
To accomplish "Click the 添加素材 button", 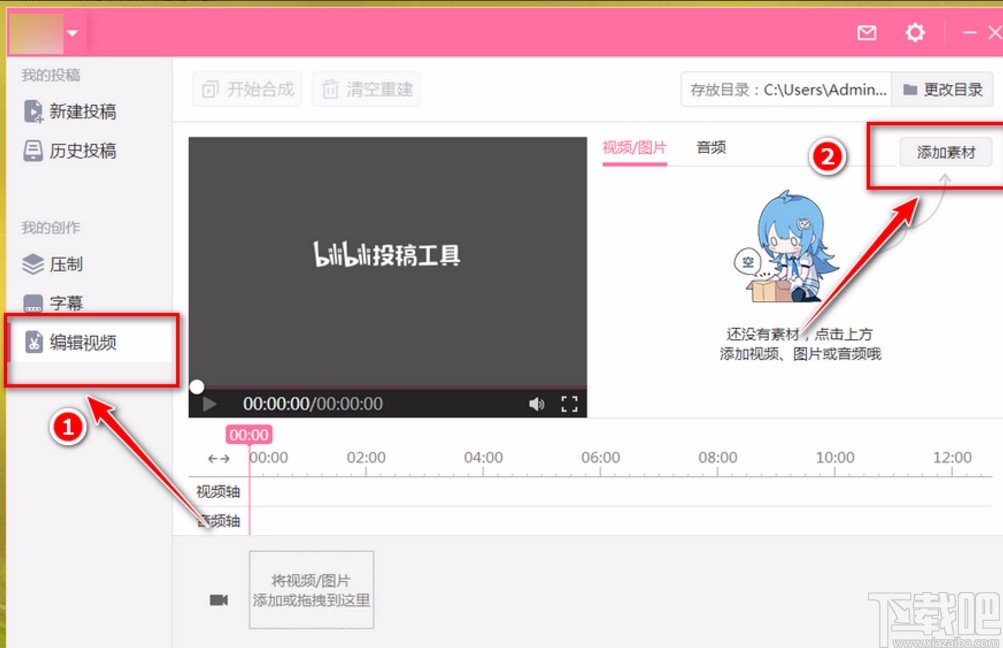I will pyautogui.click(x=945, y=152).
